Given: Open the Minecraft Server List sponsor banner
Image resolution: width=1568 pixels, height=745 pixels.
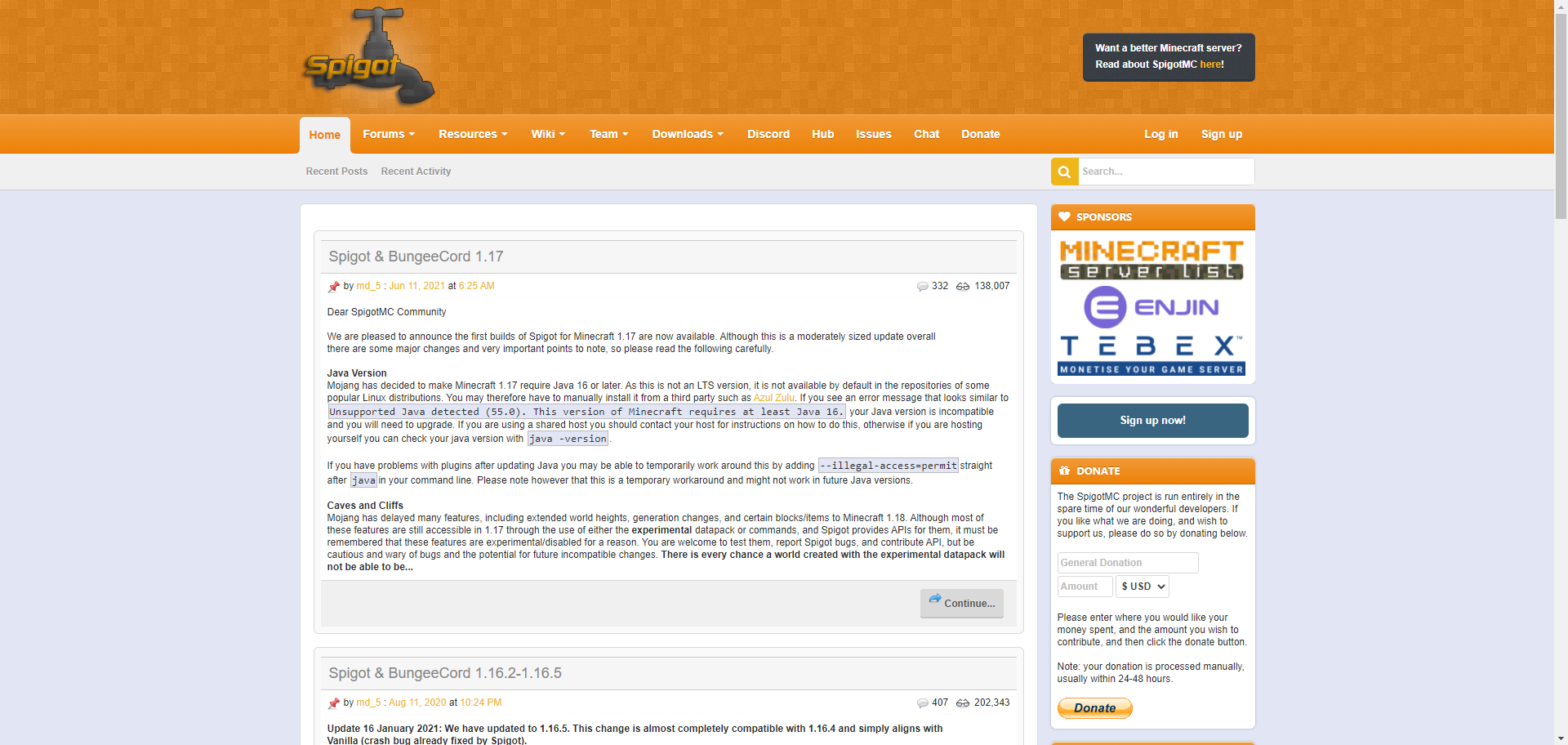Looking at the screenshot, I should click(1151, 260).
